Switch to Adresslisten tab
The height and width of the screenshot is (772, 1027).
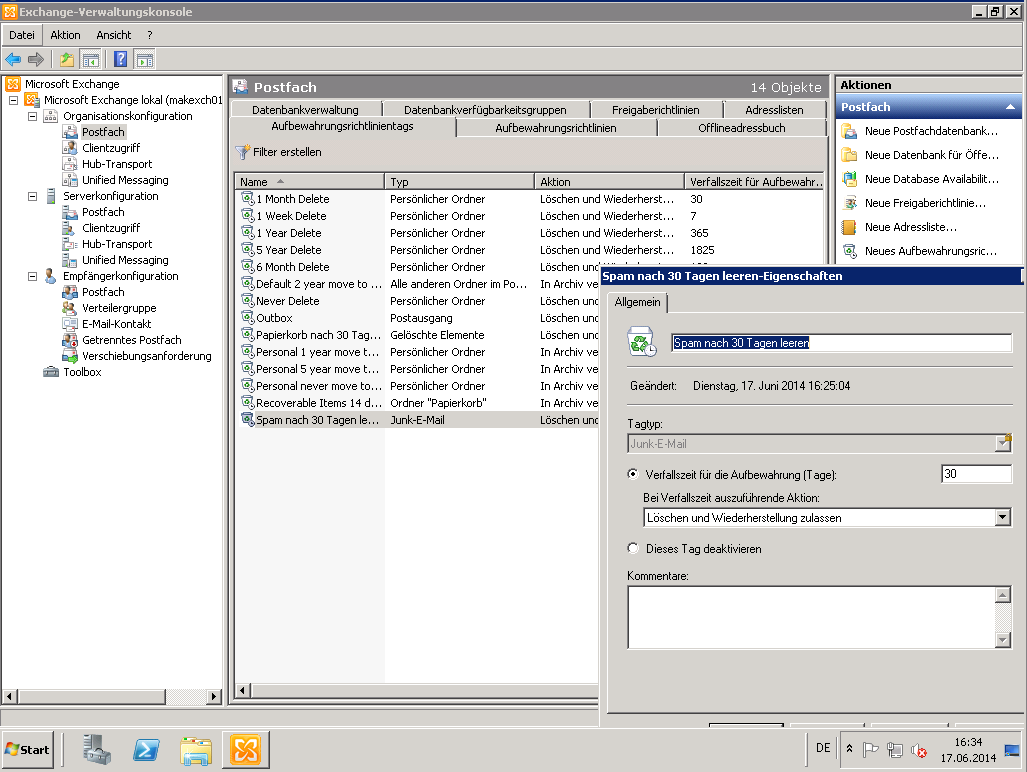774,109
